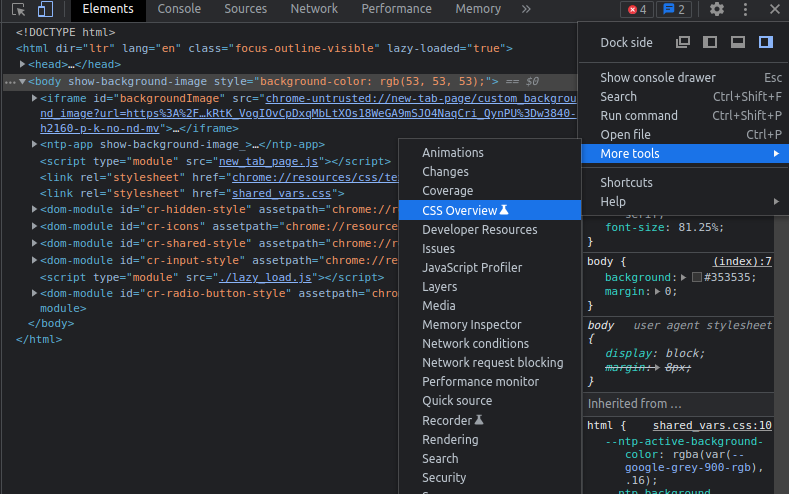This screenshot has width=789, height=494.
Task: Open Search tool in More tools submenu
Action: (x=490, y=459)
